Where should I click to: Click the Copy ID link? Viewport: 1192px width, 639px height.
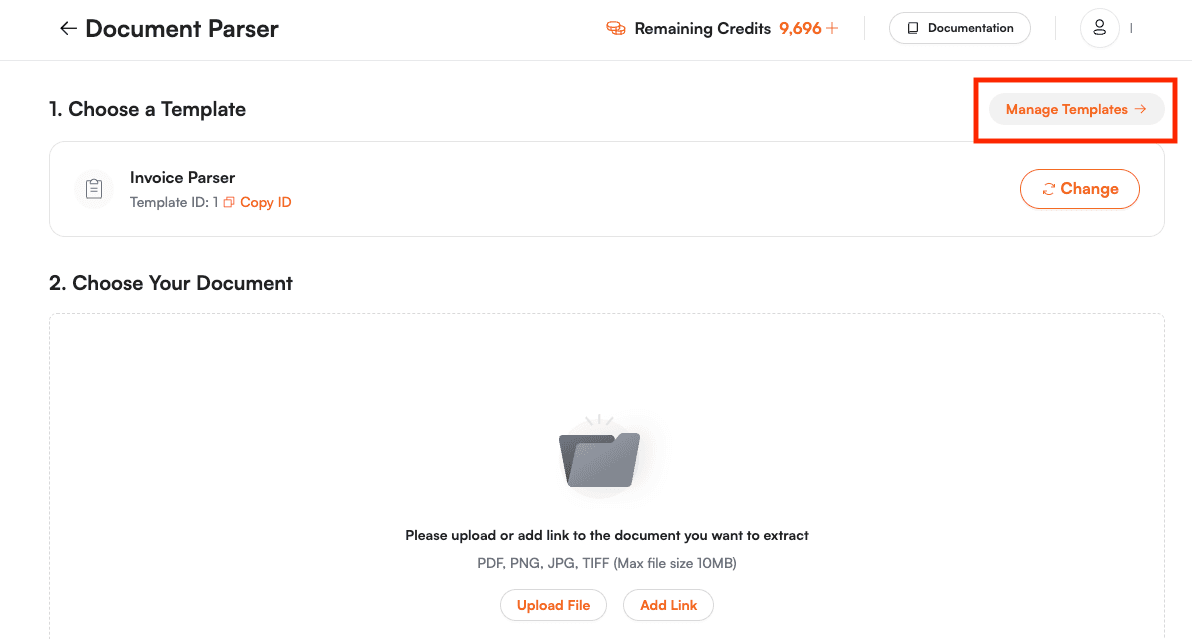click(x=265, y=202)
